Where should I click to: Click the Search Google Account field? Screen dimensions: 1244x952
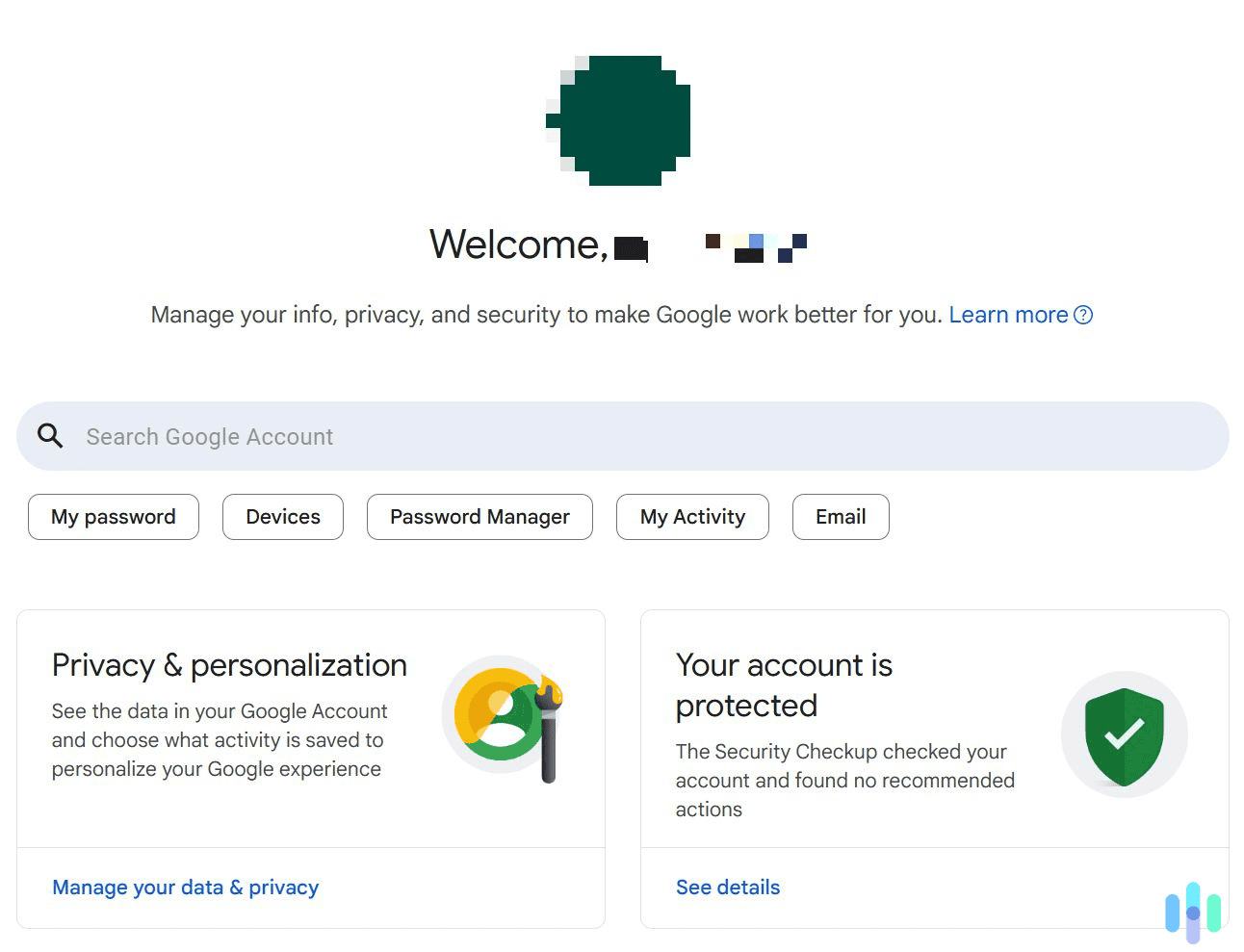pos(385,435)
